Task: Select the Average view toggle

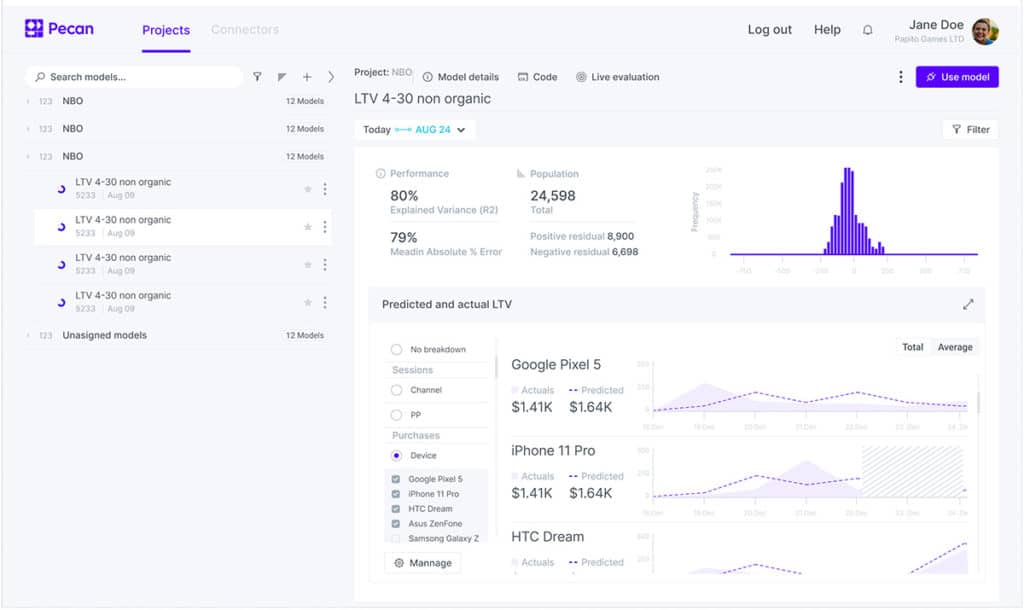Action: [955, 347]
